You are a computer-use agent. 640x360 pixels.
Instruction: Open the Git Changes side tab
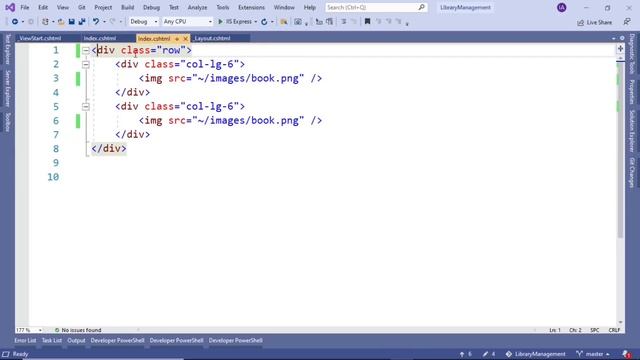pos(632,173)
